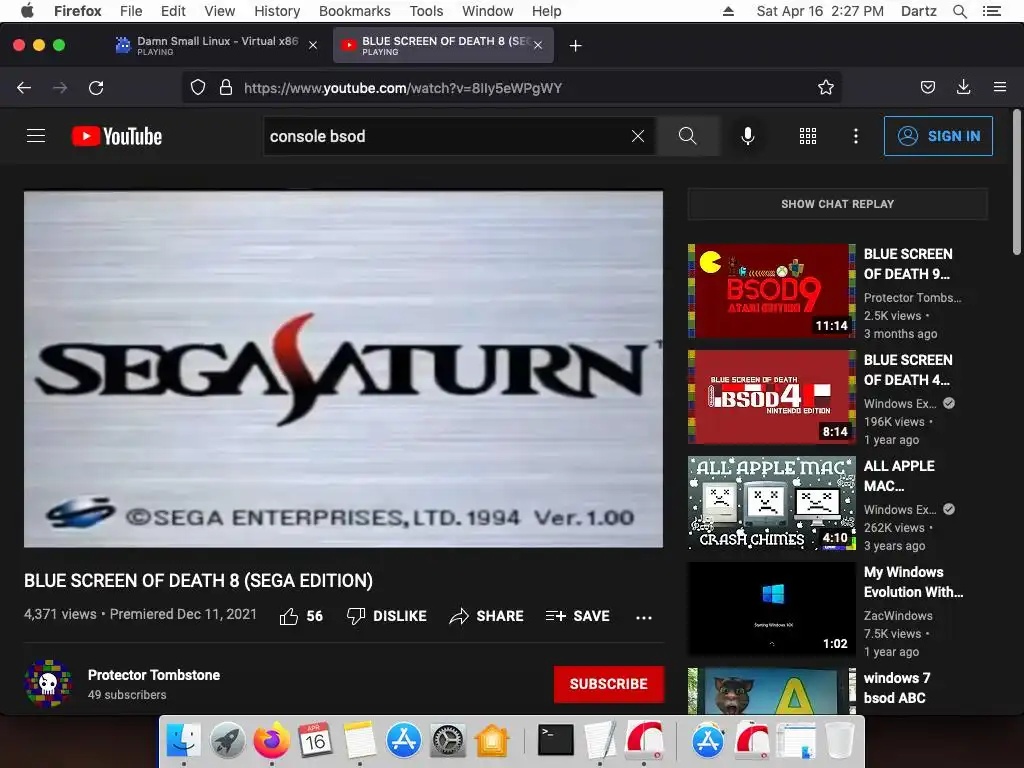1024x768 pixels.
Task: Open the Firefox File menu
Action: coord(131,11)
